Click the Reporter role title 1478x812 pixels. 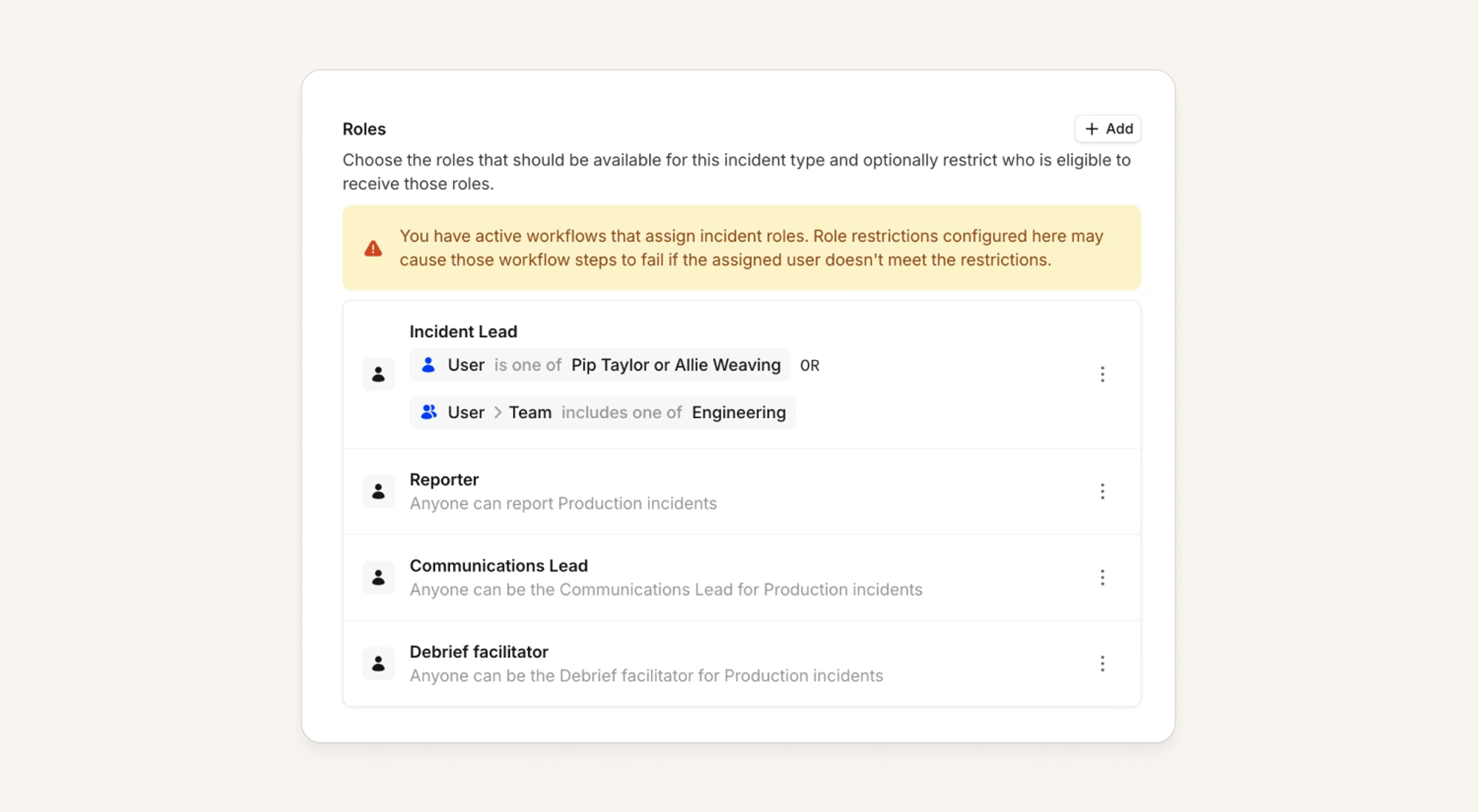click(x=444, y=480)
